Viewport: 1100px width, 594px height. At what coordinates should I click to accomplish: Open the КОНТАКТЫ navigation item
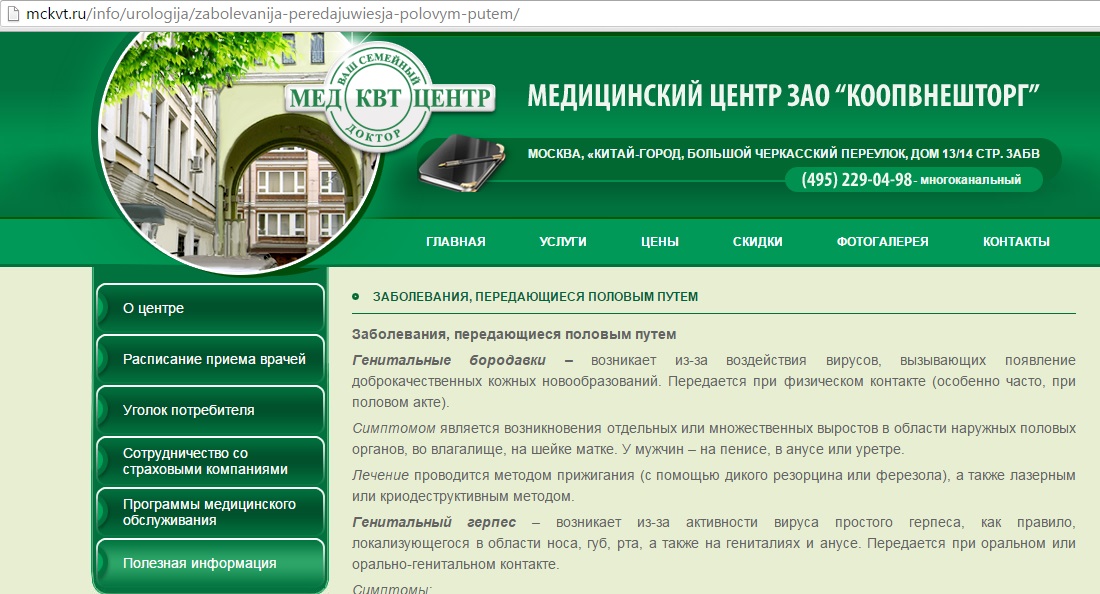click(x=1015, y=241)
